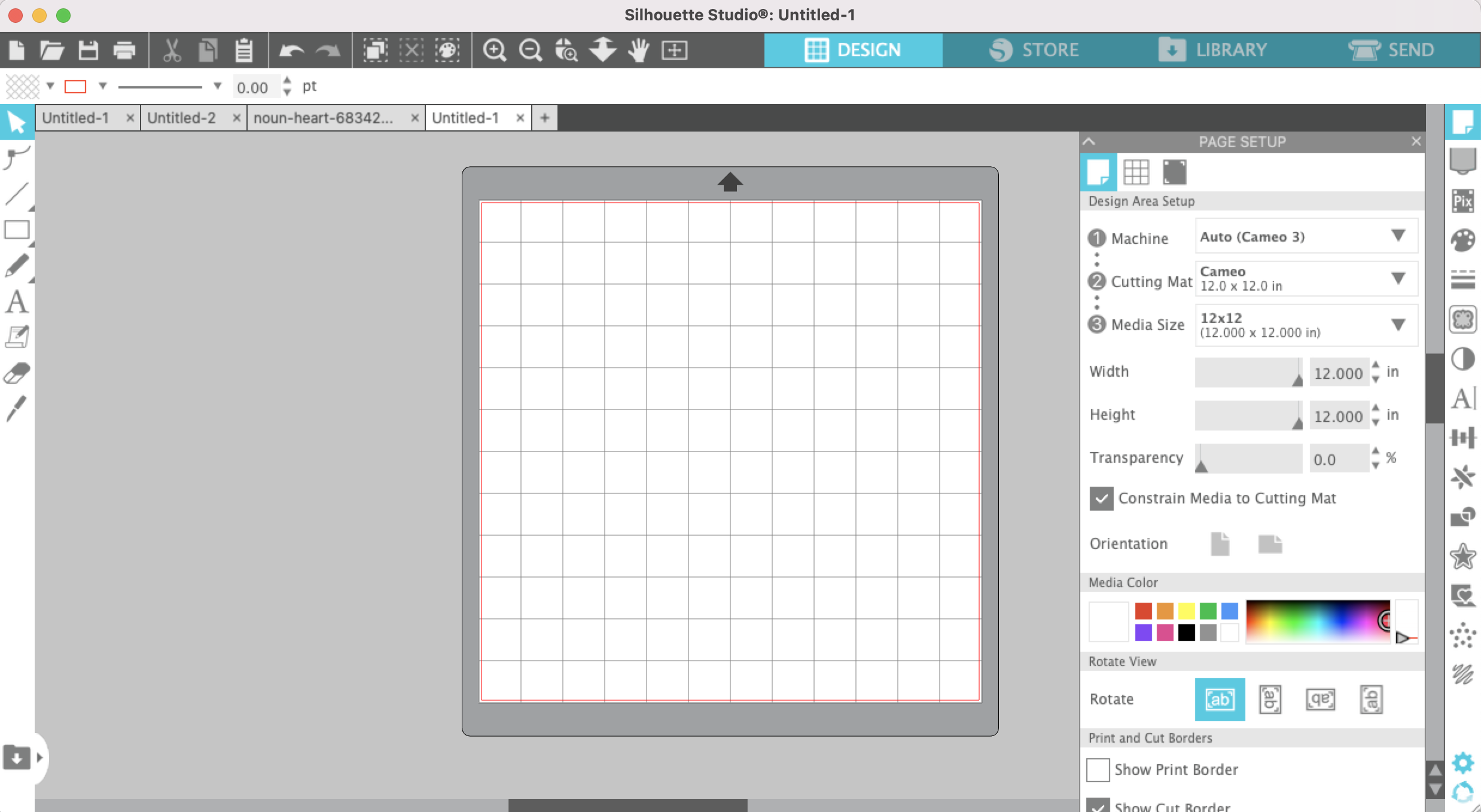This screenshot has height=812, width=1481.
Task: Open the fill pattern dropdown arrow
Action: pyautogui.click(x=50, y=86)
